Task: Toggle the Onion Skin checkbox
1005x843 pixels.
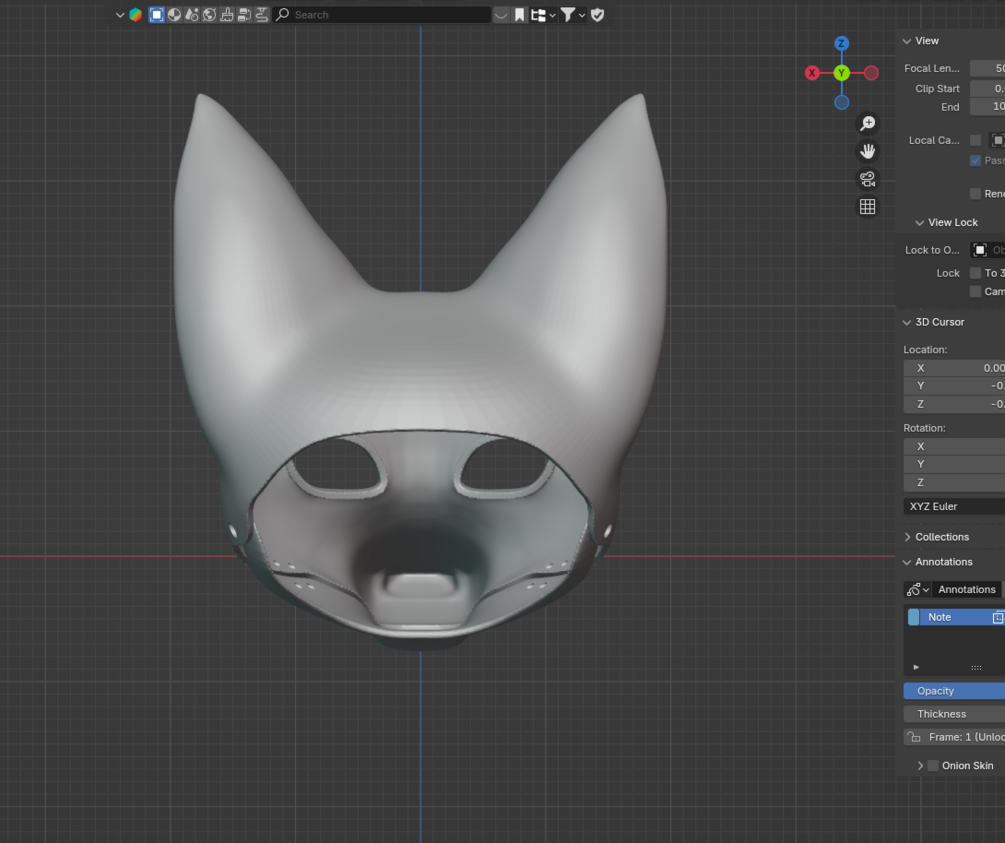Action: pos(933,766)
